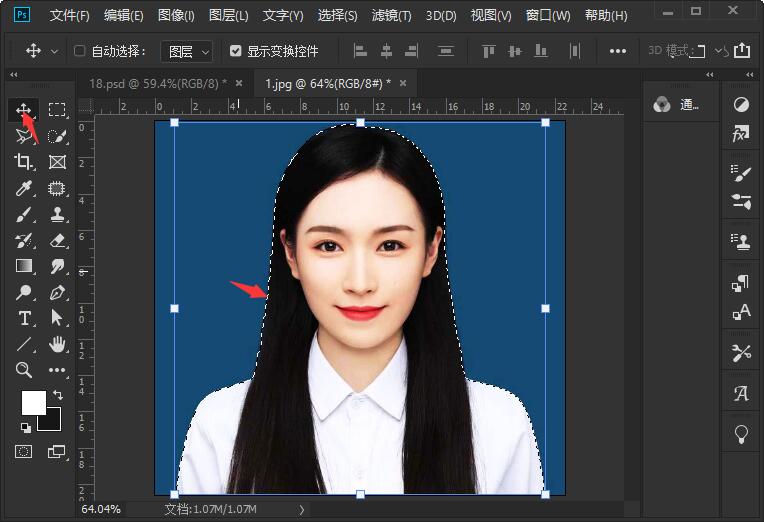Uncheck 显示变换控件 checkbox
The height and width of the screenshot is (522, 764).
coord(235,51)
